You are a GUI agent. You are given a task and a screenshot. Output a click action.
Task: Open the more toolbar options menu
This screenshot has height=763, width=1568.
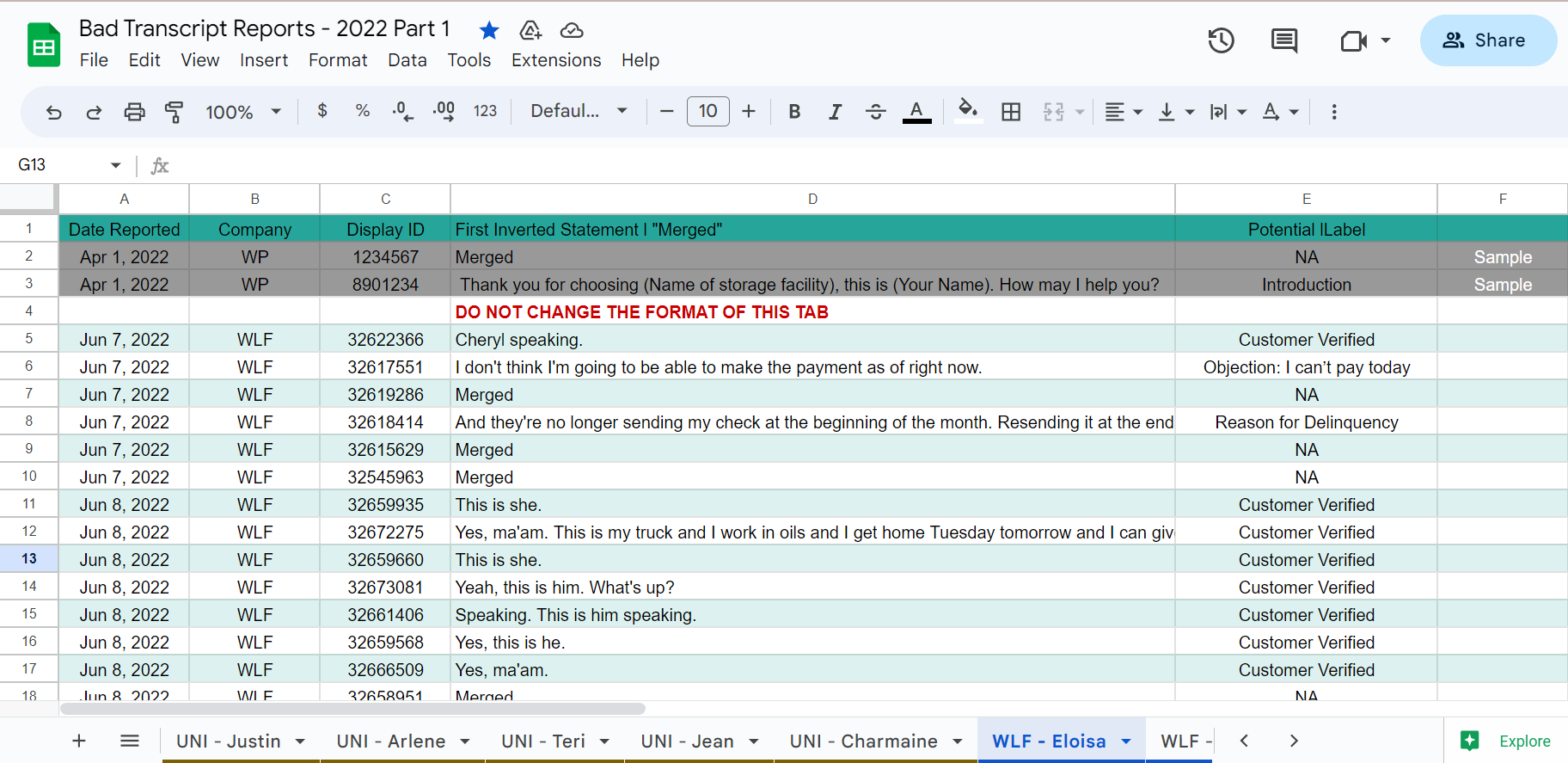[1334, 112]
